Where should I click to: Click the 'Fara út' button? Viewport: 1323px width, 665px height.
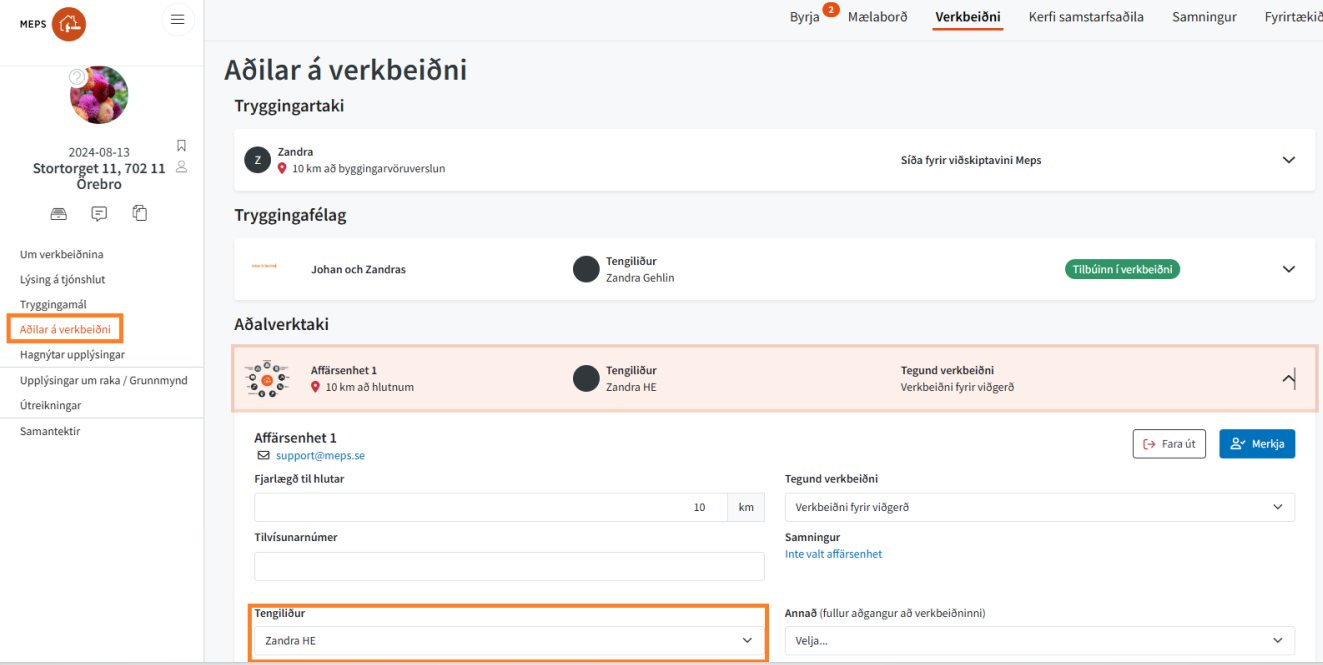[1170, 444]
